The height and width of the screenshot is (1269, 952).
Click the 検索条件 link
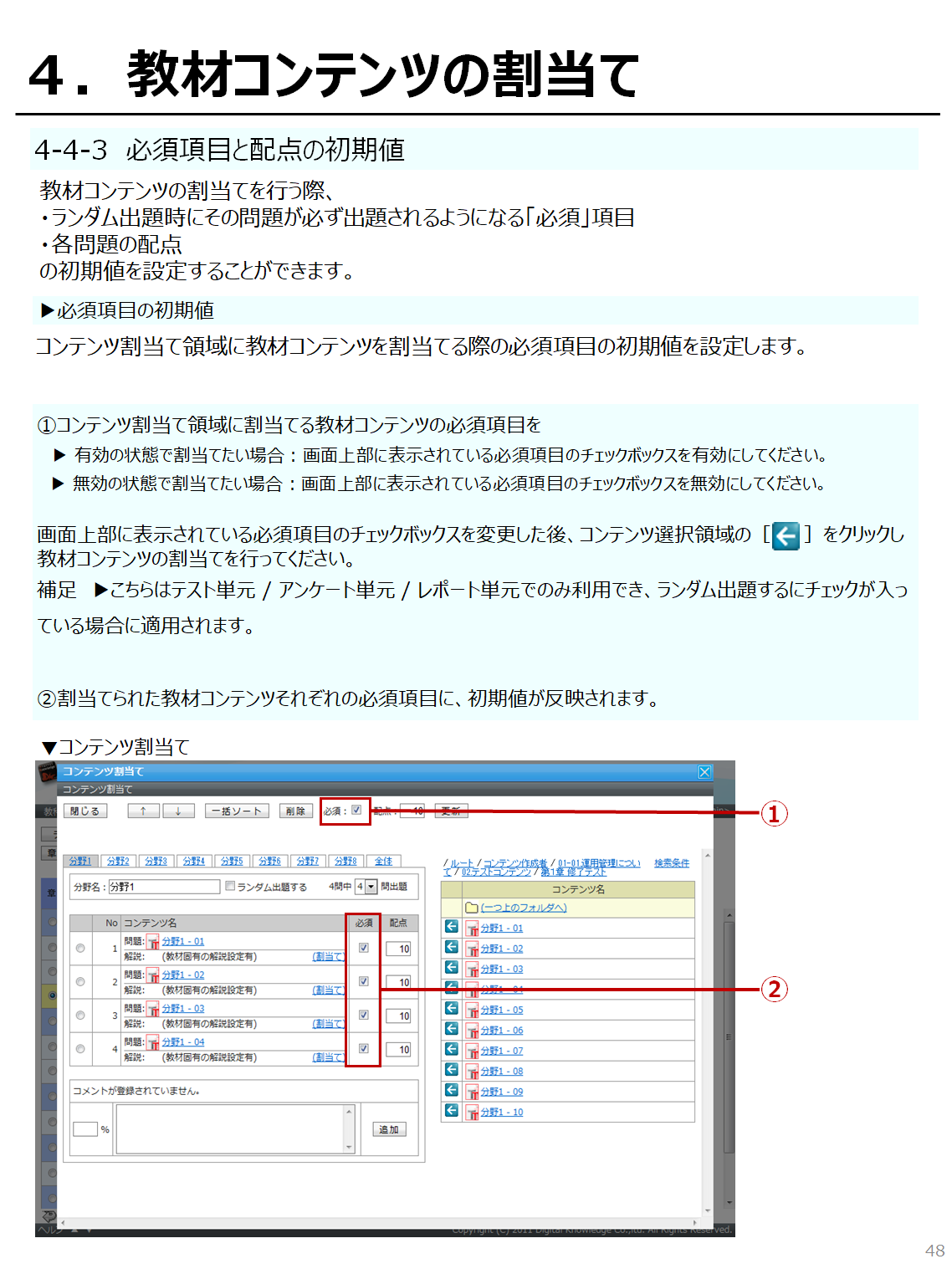pos(672,862)
